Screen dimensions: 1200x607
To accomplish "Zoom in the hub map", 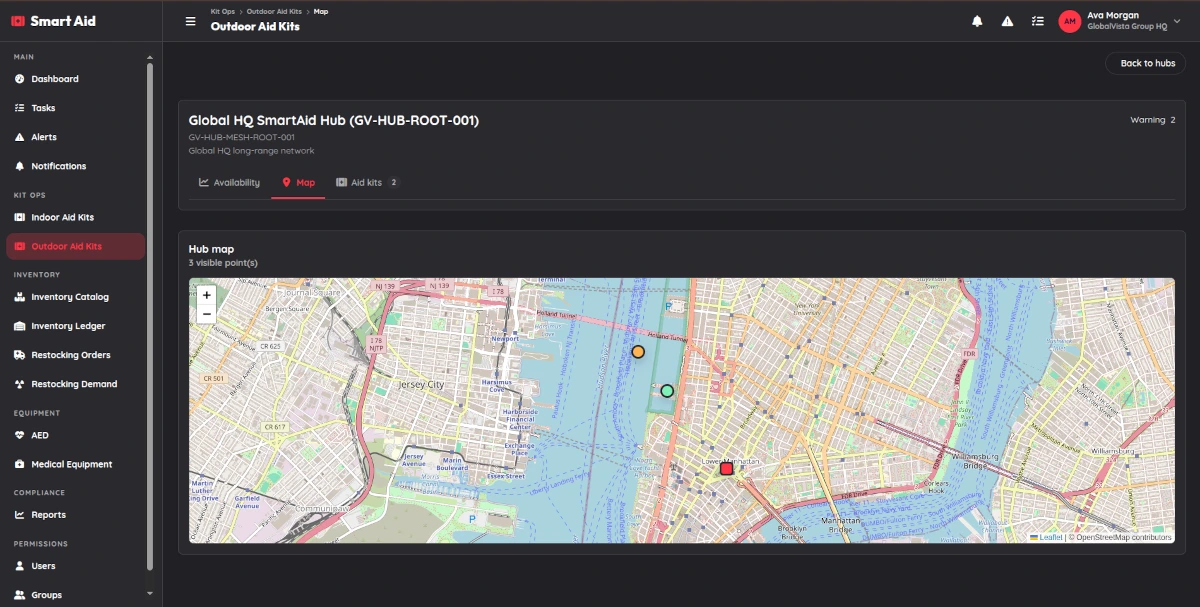I will [x=207, y=295].
